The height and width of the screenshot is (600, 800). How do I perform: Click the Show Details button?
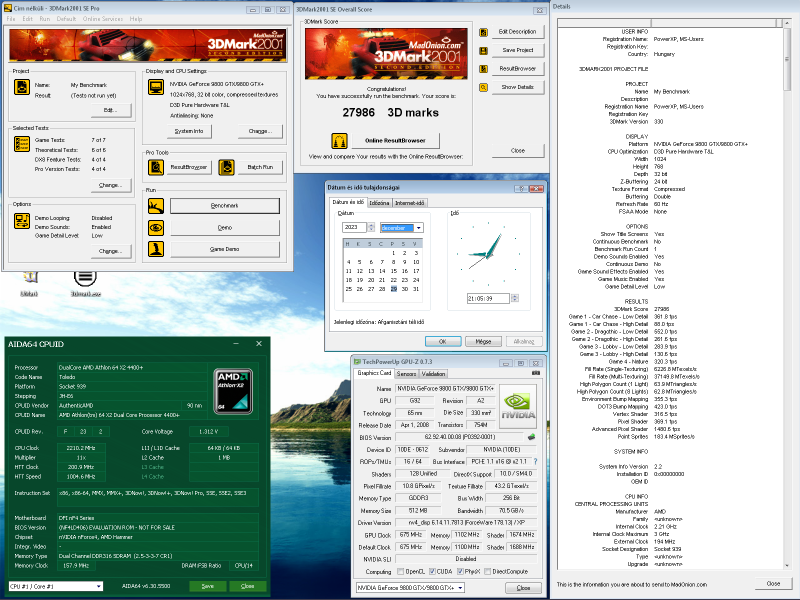click(x=517, y=87)
